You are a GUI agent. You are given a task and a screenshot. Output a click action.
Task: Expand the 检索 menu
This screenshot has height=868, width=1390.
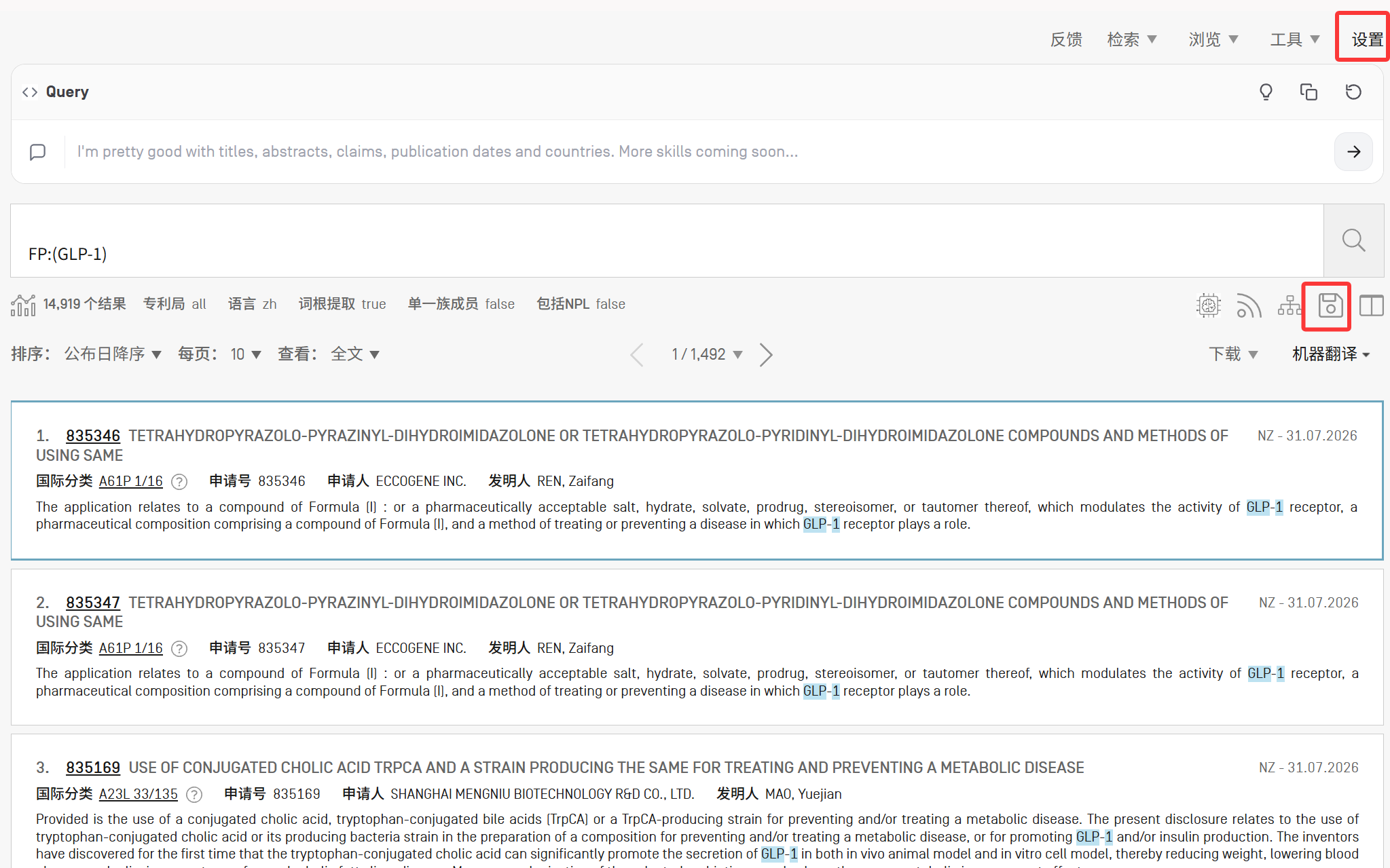pos(1132,39)
